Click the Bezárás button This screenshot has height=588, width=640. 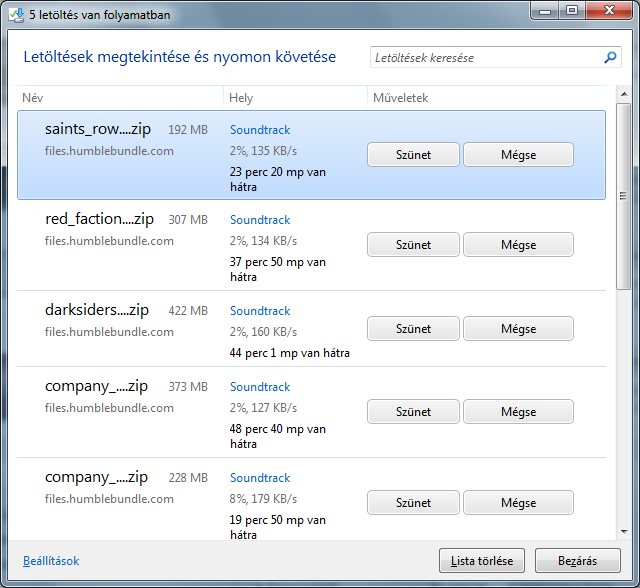click(578, 561)
